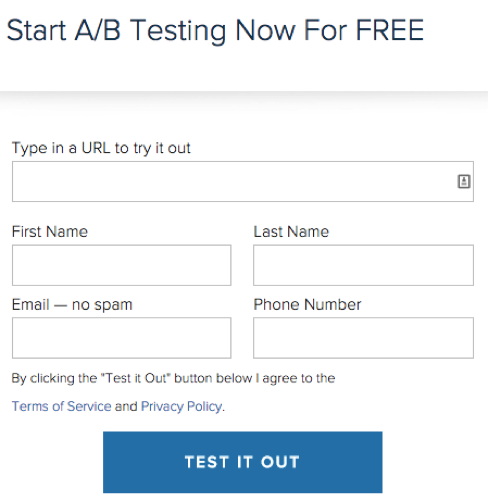Screen dimensions: 488x497
Task: Select the Last Name text box
Action: [x=363, y=265]
